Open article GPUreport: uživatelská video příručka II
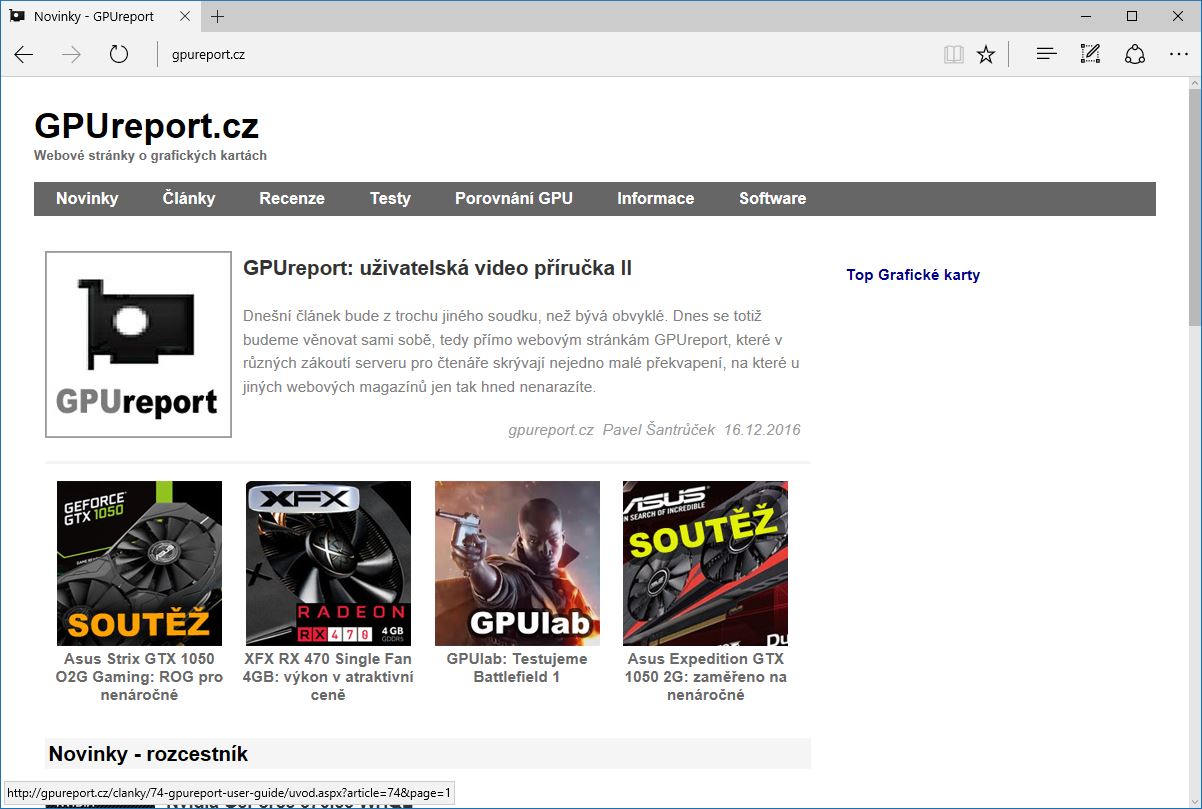Viewport: 1202px width, 809px height. click(438, 268)
